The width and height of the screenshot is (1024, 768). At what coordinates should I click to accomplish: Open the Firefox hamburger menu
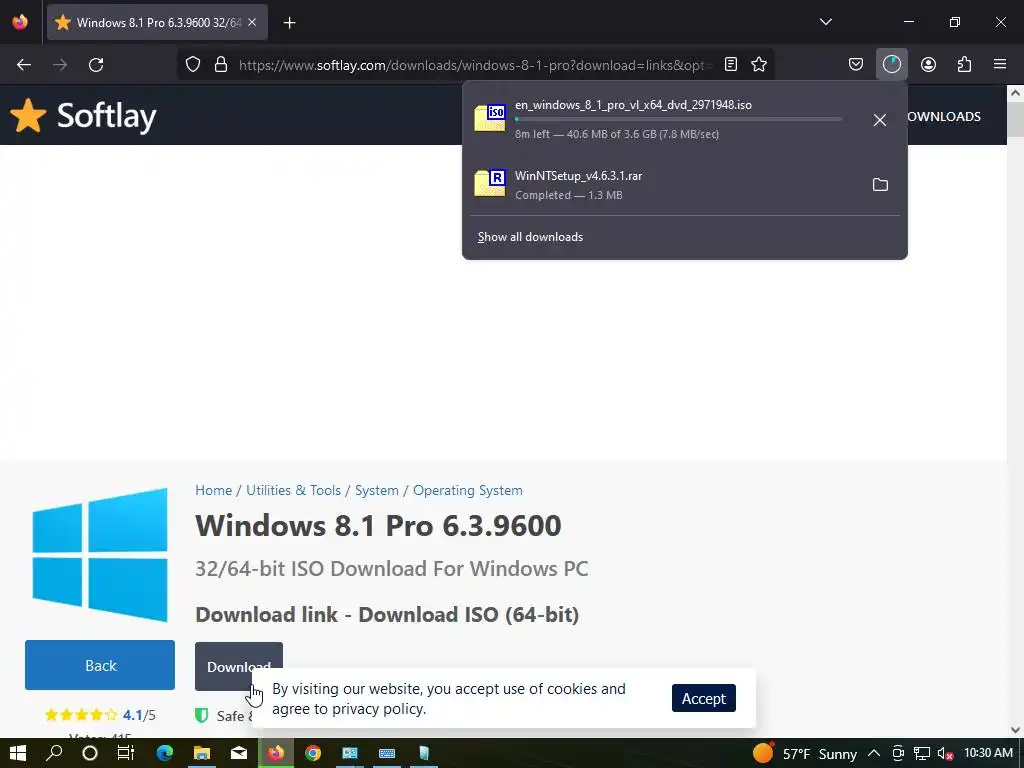(x=1000, y=65)
